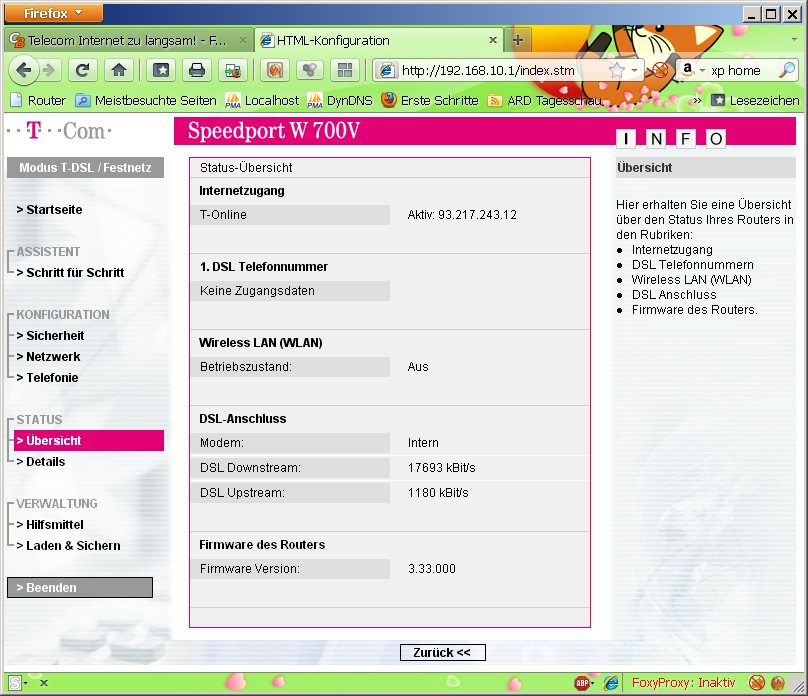Click the INFO letter I box
This screenshot has height=696, width=808.
[x=626, y=138]
